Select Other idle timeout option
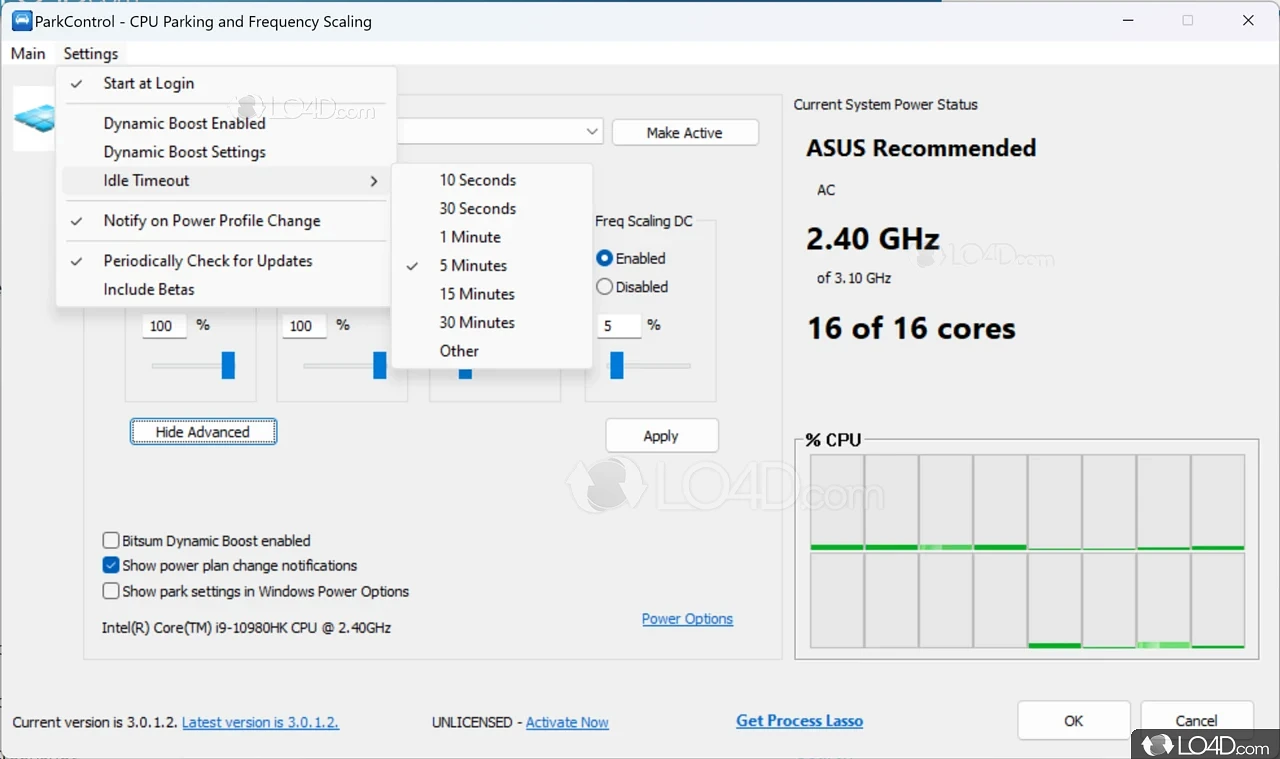 (492, 351)
